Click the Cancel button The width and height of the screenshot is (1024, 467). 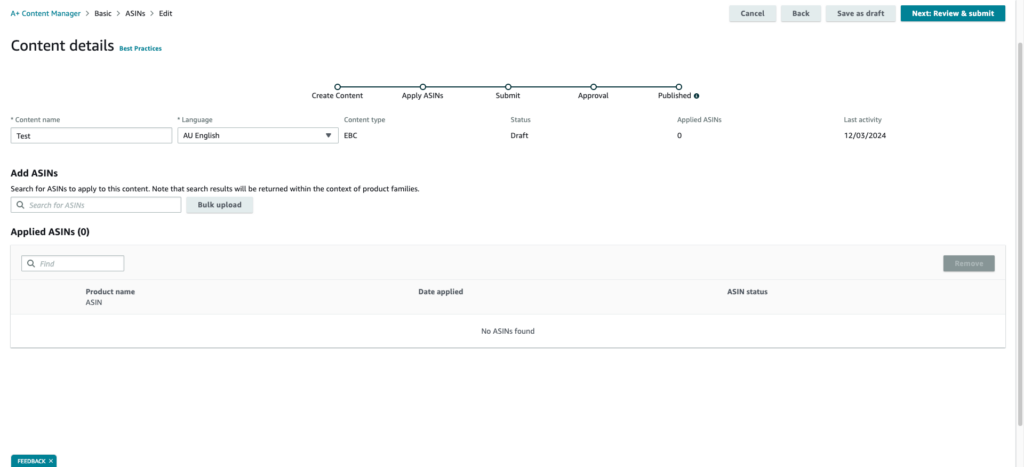[752, 13]
